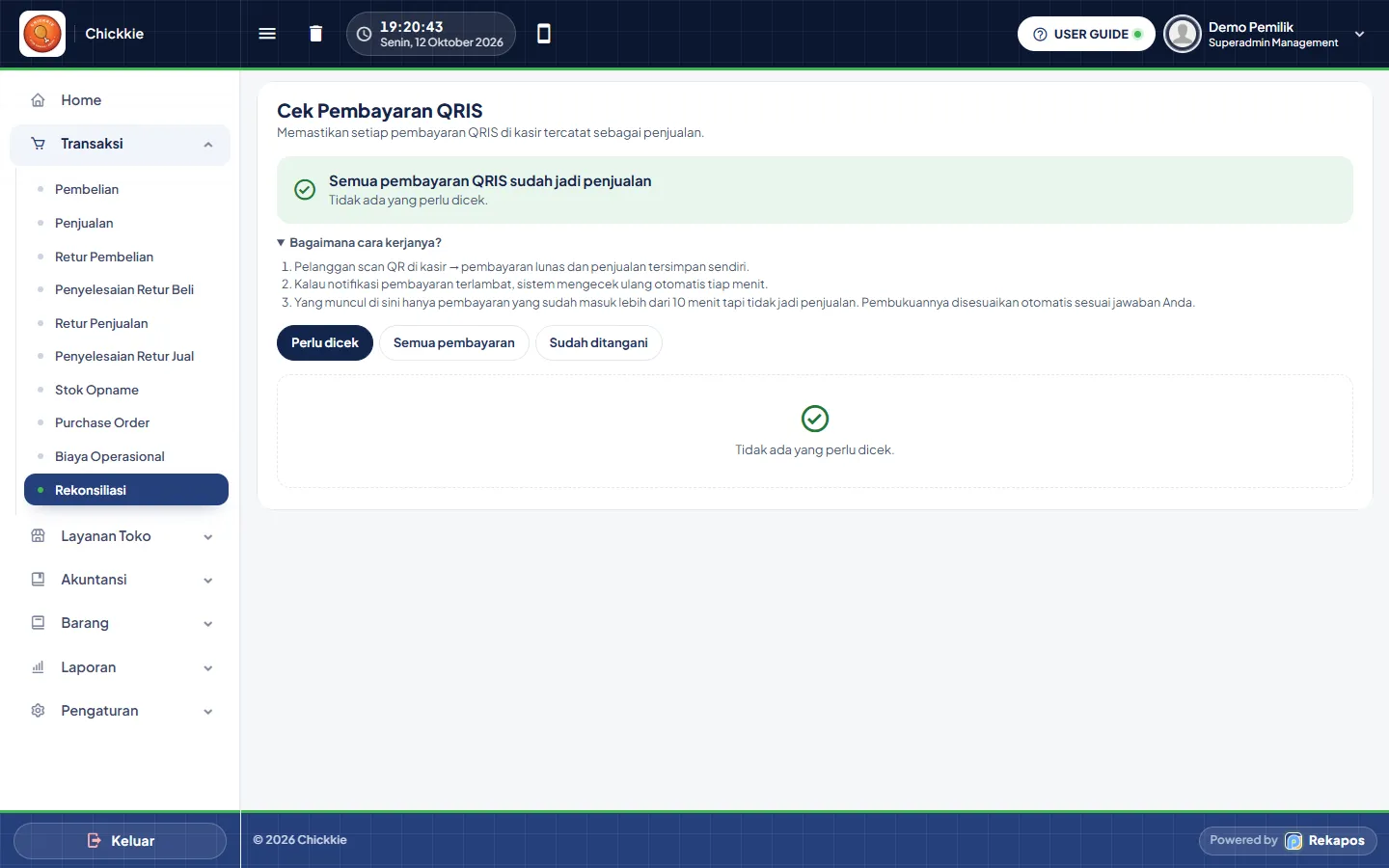Click the Chickkie logo icon
Screen dimensions: 1389x868
tap(42, 34)
